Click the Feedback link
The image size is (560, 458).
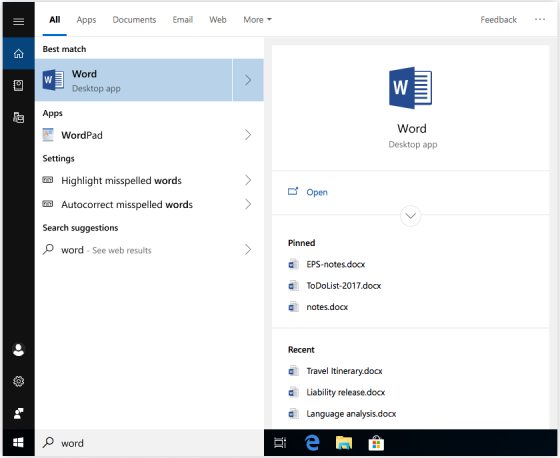coord(499,20)
